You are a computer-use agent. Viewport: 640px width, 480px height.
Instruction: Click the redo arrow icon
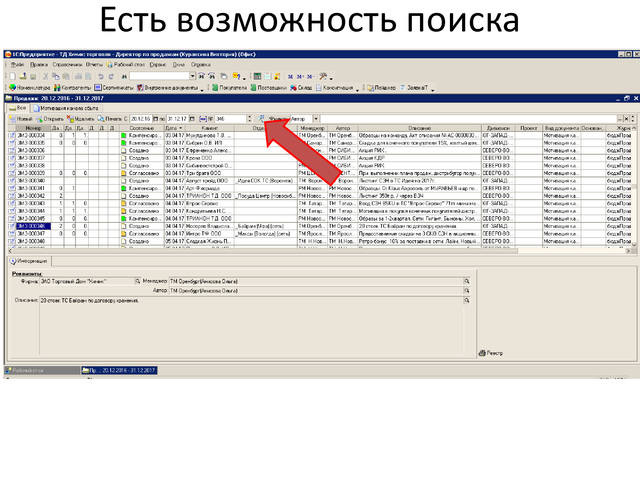(111, 76)
